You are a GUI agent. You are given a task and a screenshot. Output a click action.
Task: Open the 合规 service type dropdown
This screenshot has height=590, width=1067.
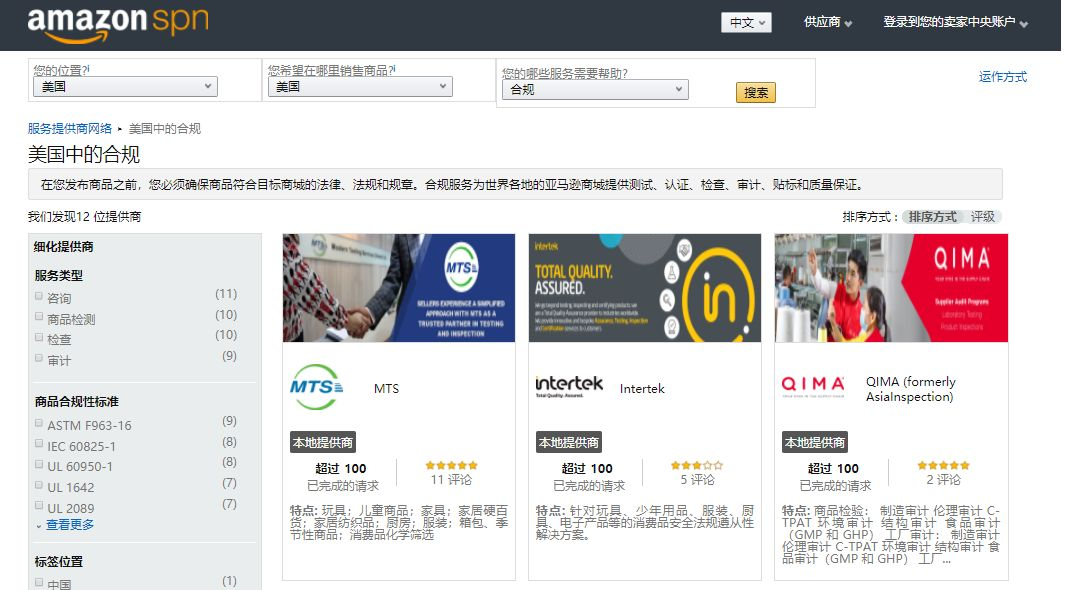click(595, 90)
